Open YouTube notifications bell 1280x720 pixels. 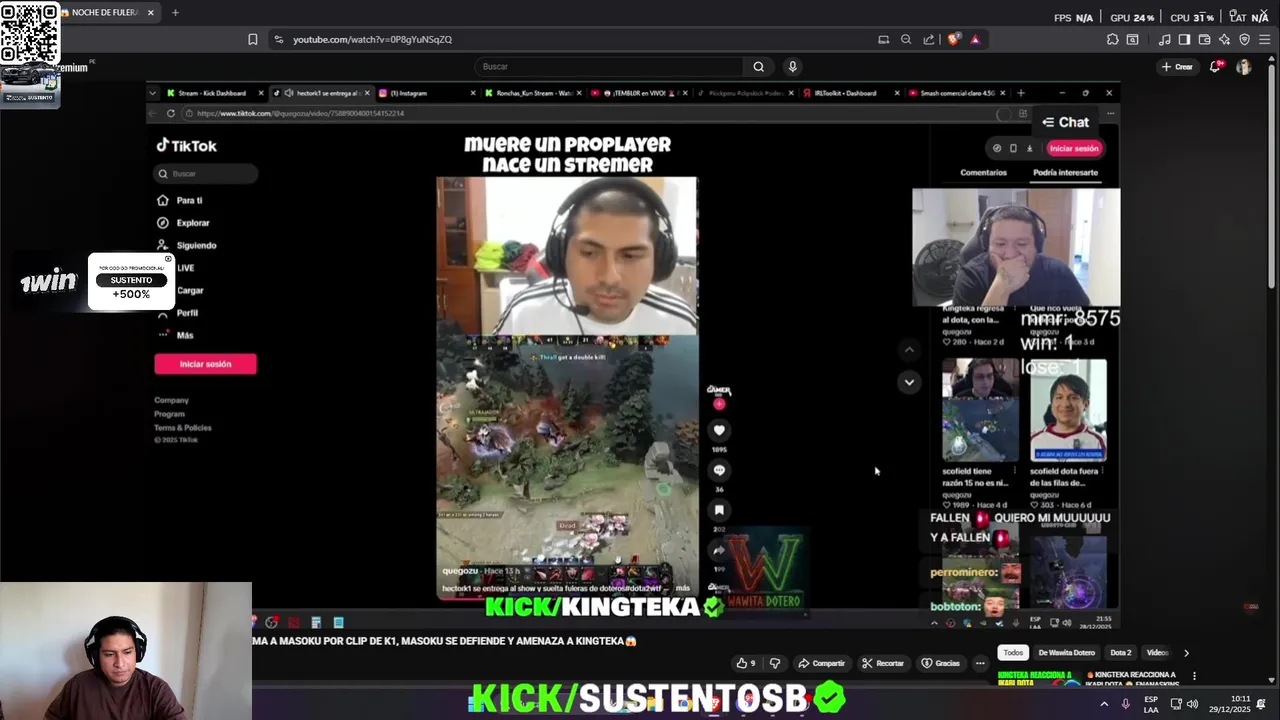click(x=1216, y=67)
